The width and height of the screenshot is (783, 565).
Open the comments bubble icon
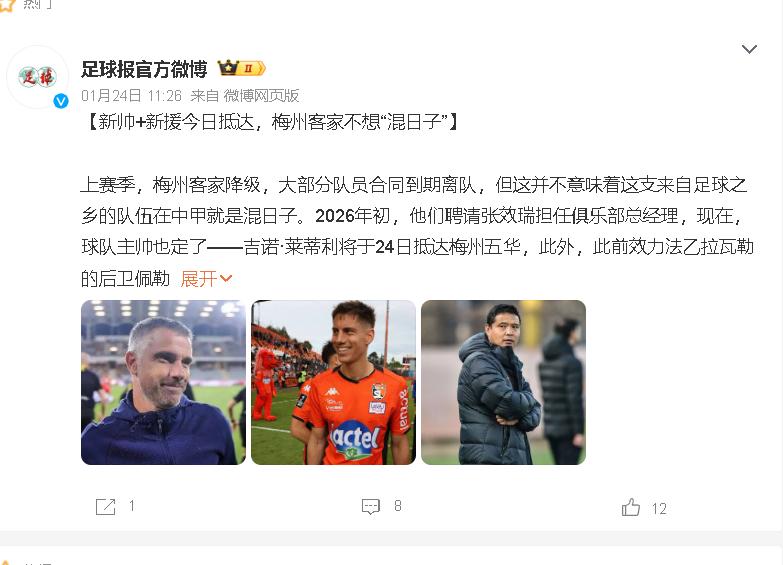(371, 507)
